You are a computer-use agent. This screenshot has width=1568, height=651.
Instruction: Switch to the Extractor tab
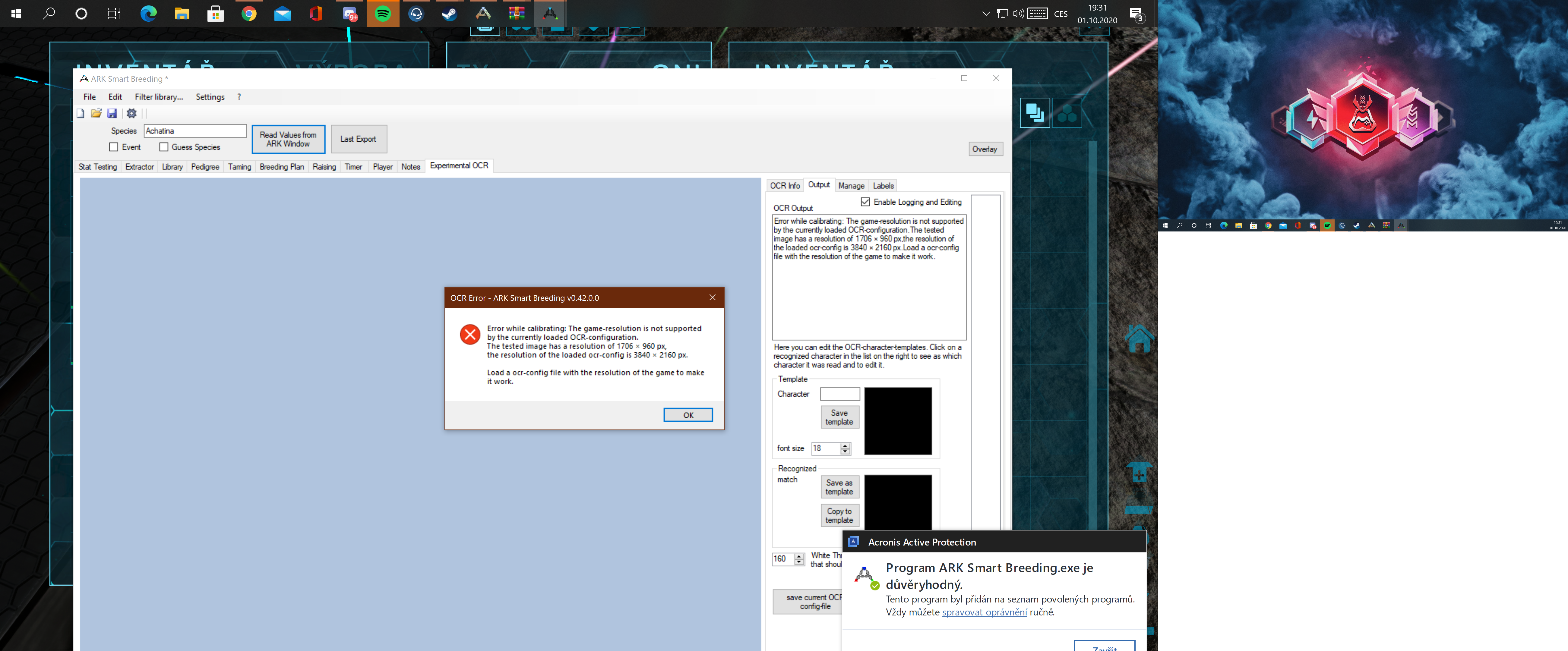point(139,167)
